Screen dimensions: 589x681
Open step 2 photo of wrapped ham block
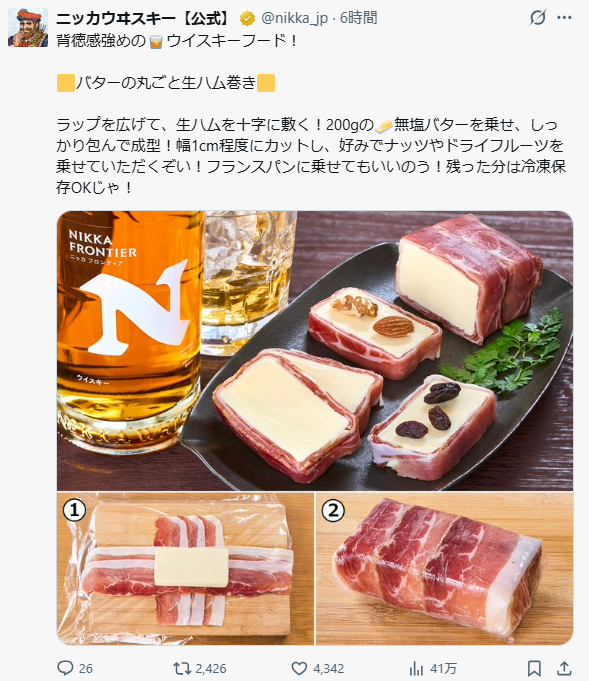pyautogui.click(x=444, y=569)
